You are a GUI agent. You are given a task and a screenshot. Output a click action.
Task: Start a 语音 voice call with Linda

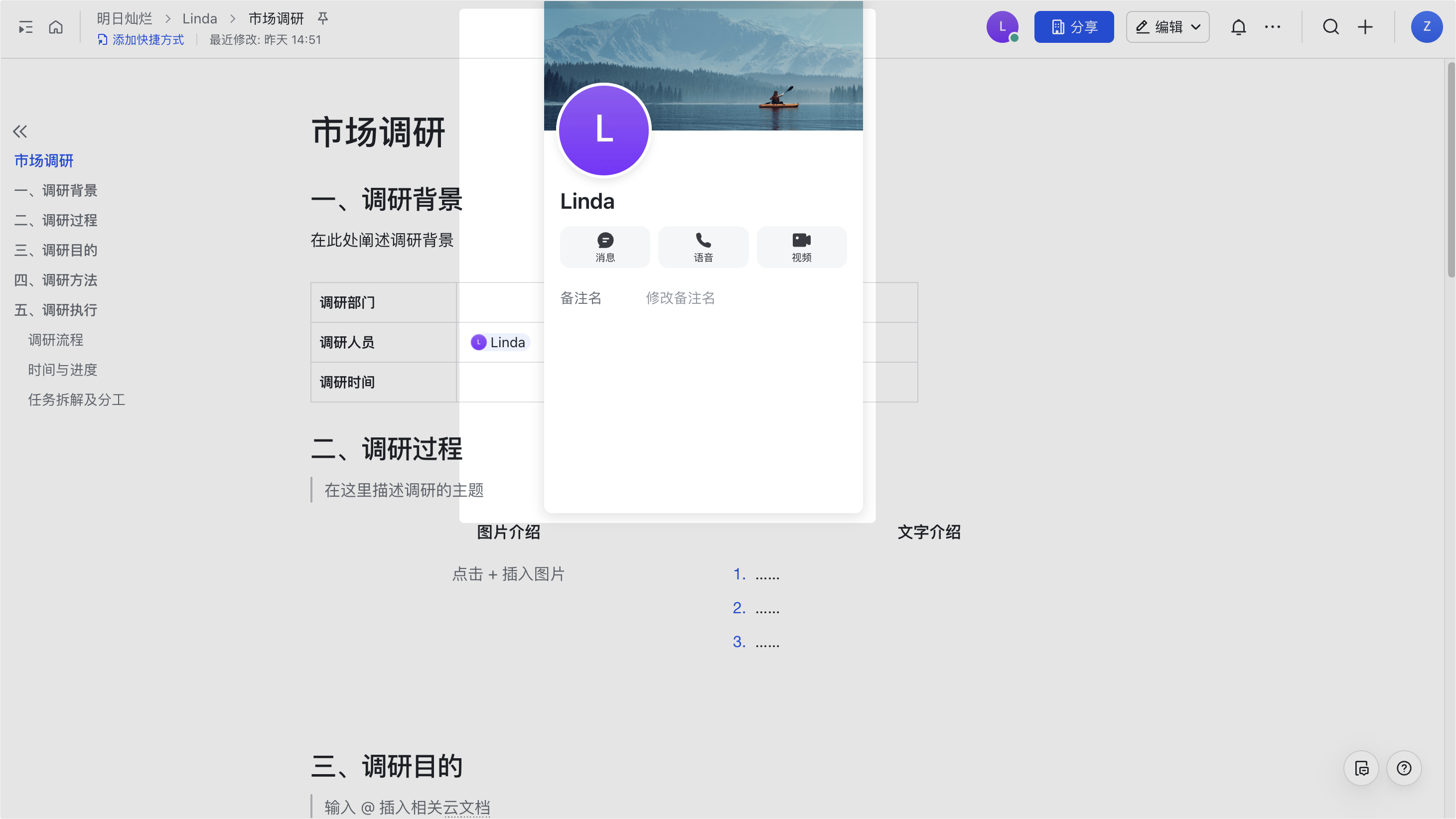[x=703, y=247]
